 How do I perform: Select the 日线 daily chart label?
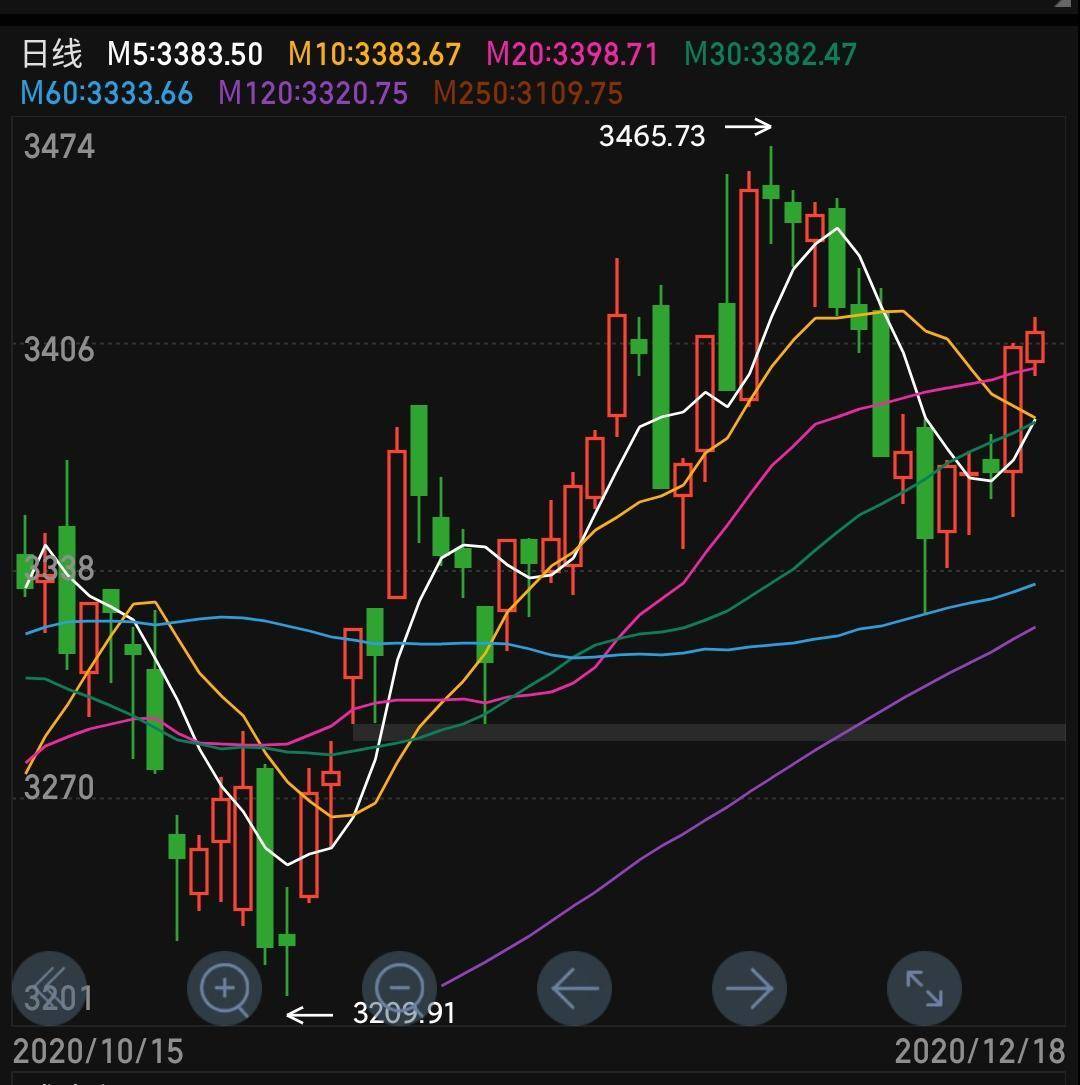tap(52, 54)
